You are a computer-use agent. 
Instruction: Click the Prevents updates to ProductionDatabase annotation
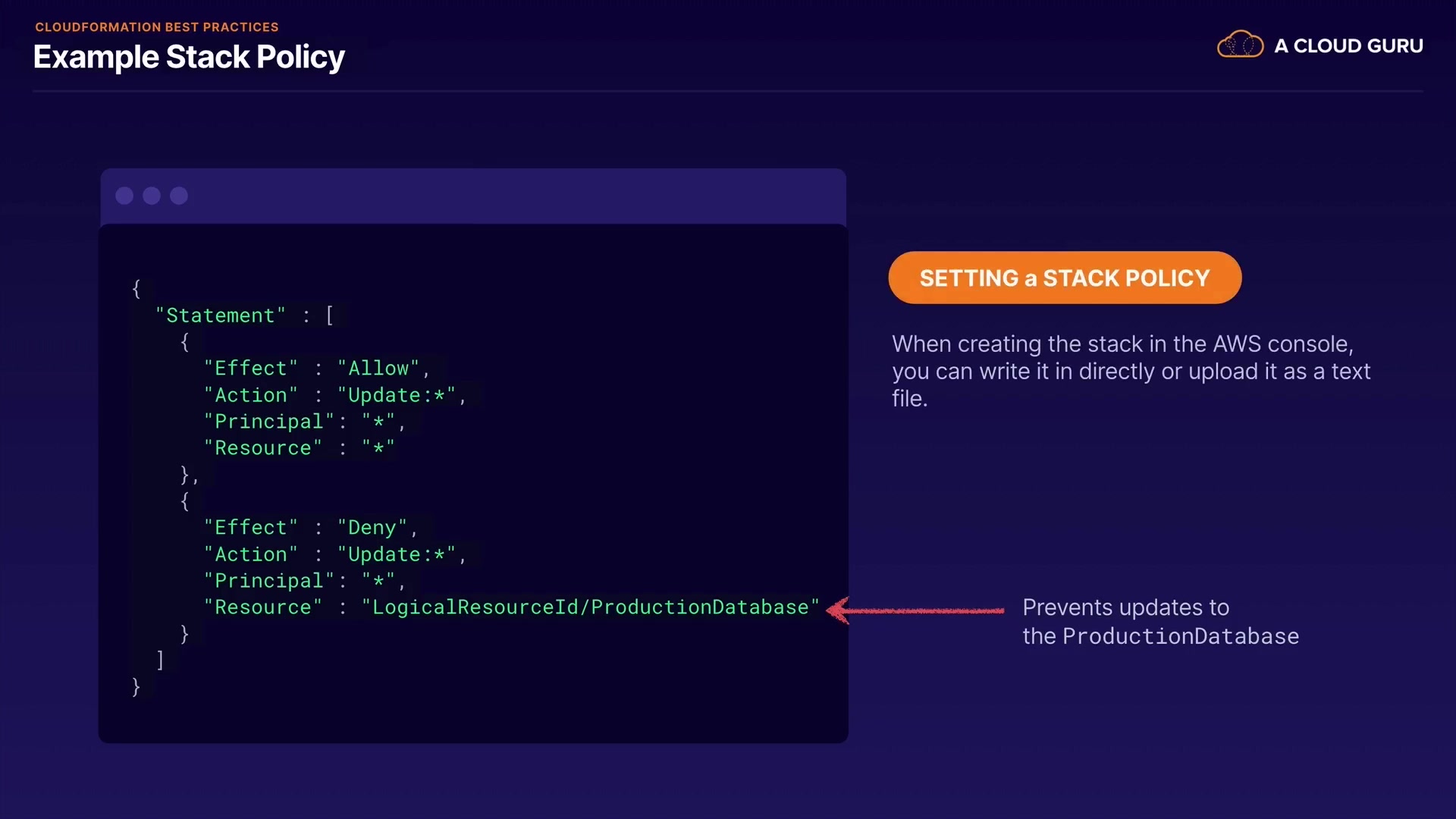1159,622
